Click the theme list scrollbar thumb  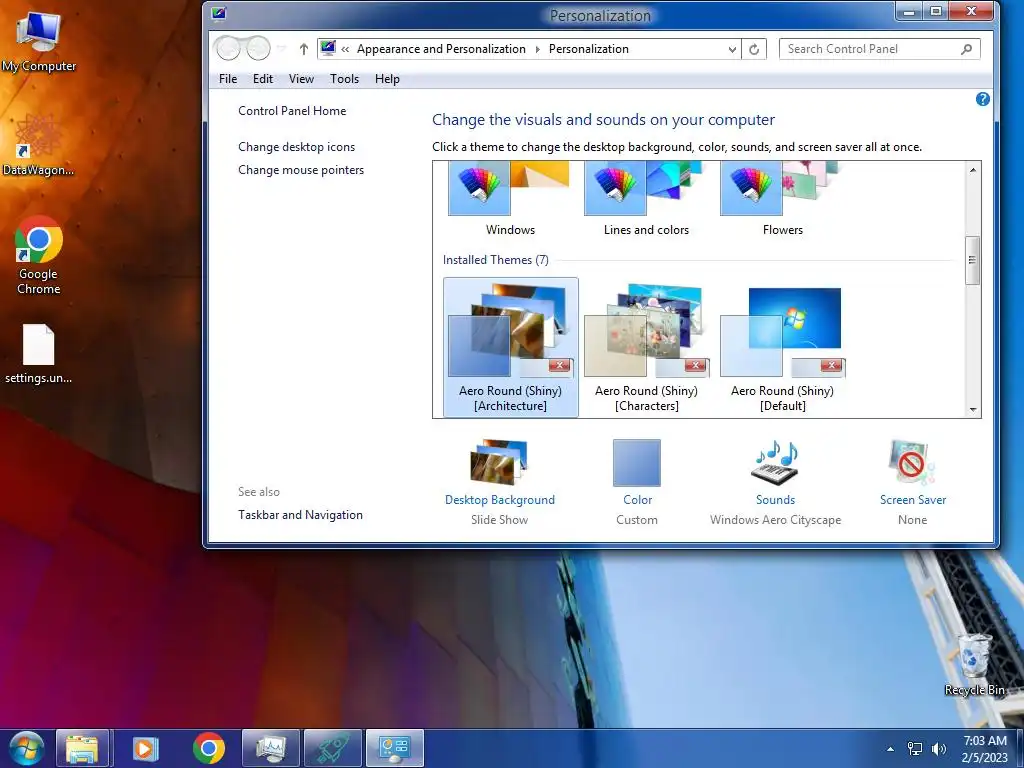click(973, 260)
